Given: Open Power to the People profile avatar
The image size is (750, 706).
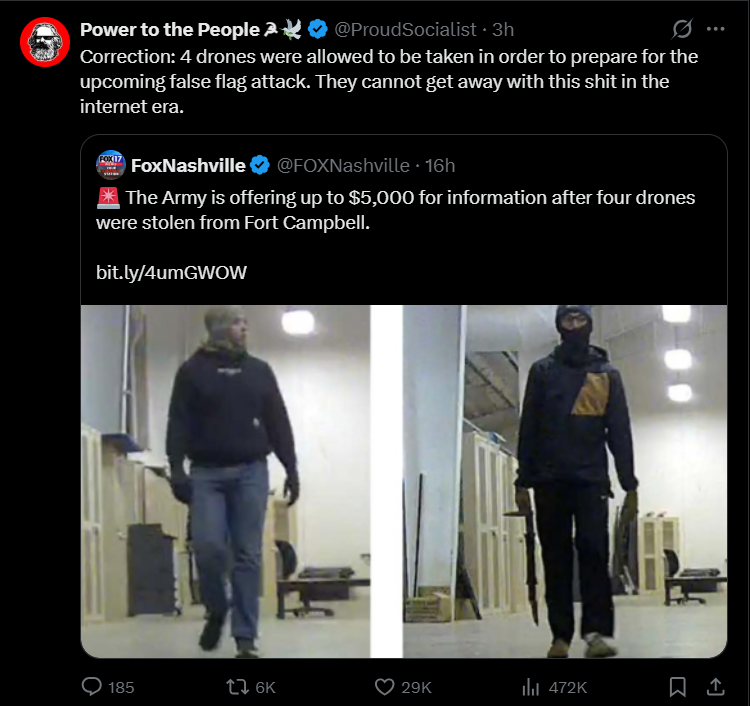Looking at the screenshot, I should (45, 42).
